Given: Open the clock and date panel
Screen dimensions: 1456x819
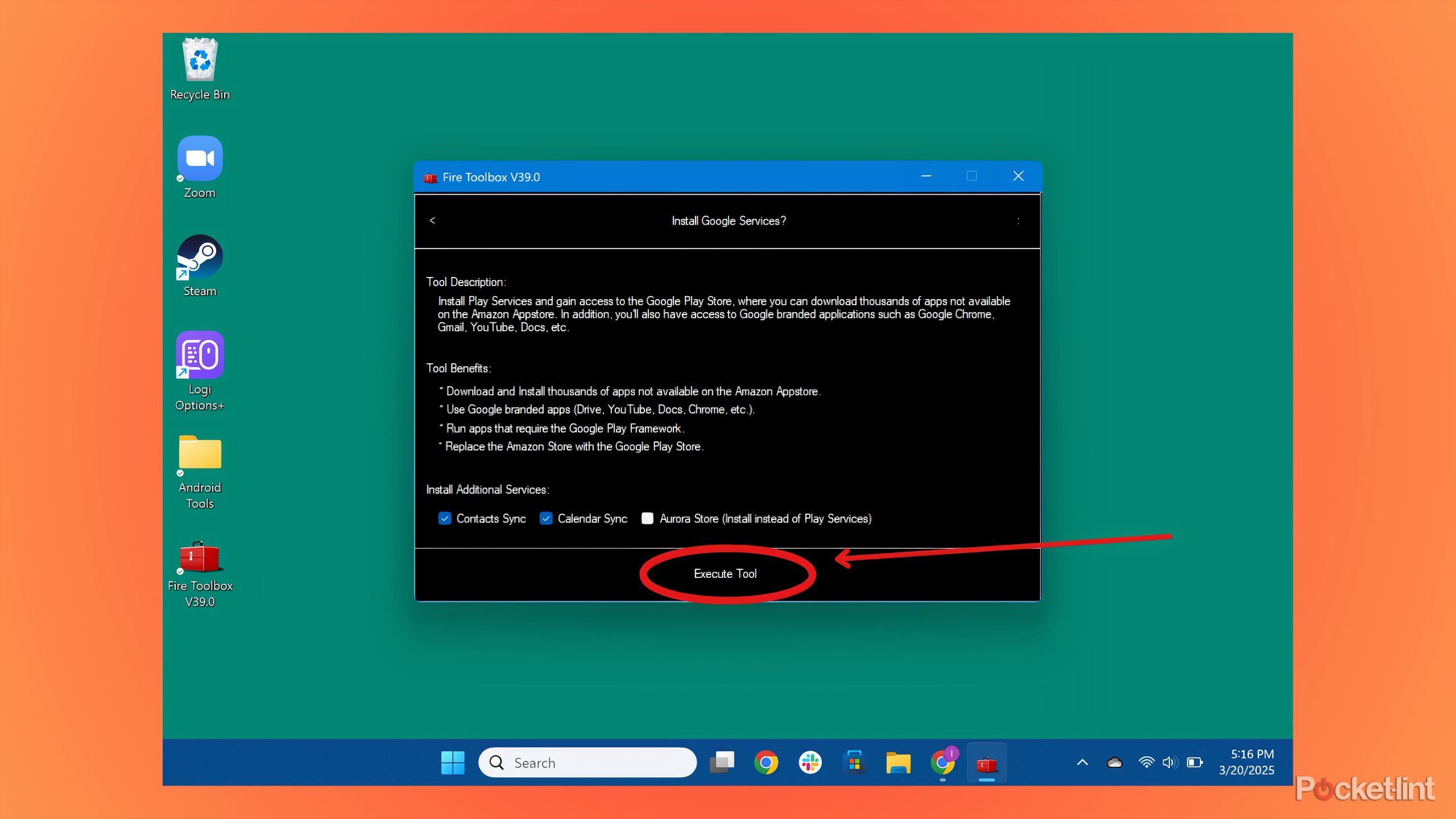Looking at the screenshot, I should point(1246,762).
